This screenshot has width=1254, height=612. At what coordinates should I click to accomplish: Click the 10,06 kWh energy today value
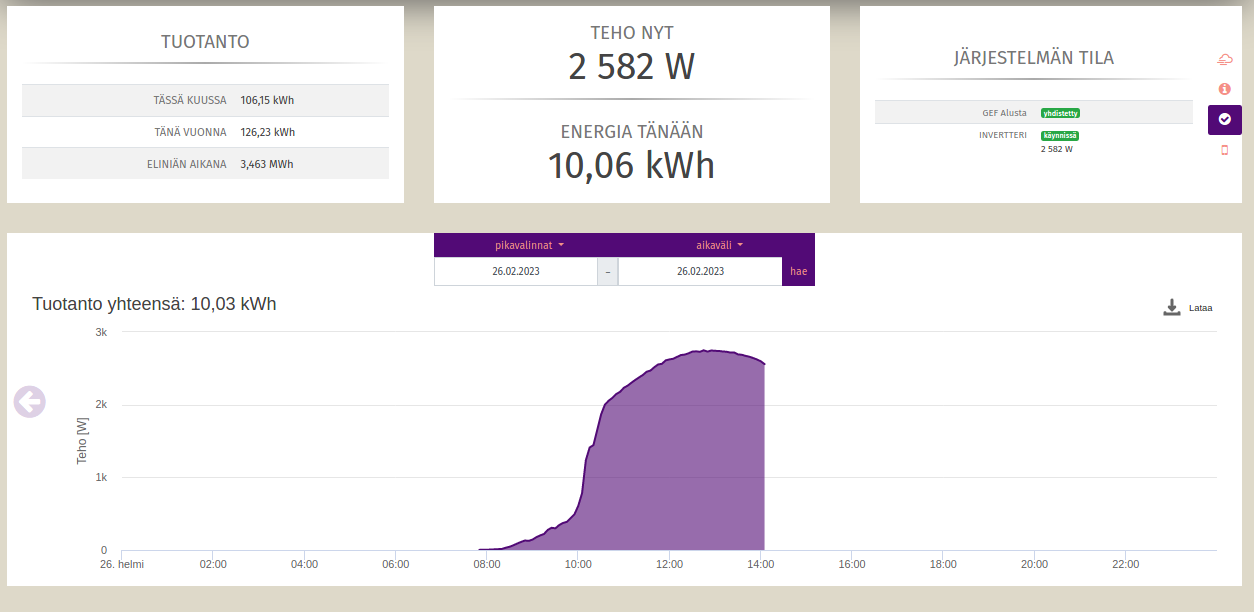coord(631,165)
